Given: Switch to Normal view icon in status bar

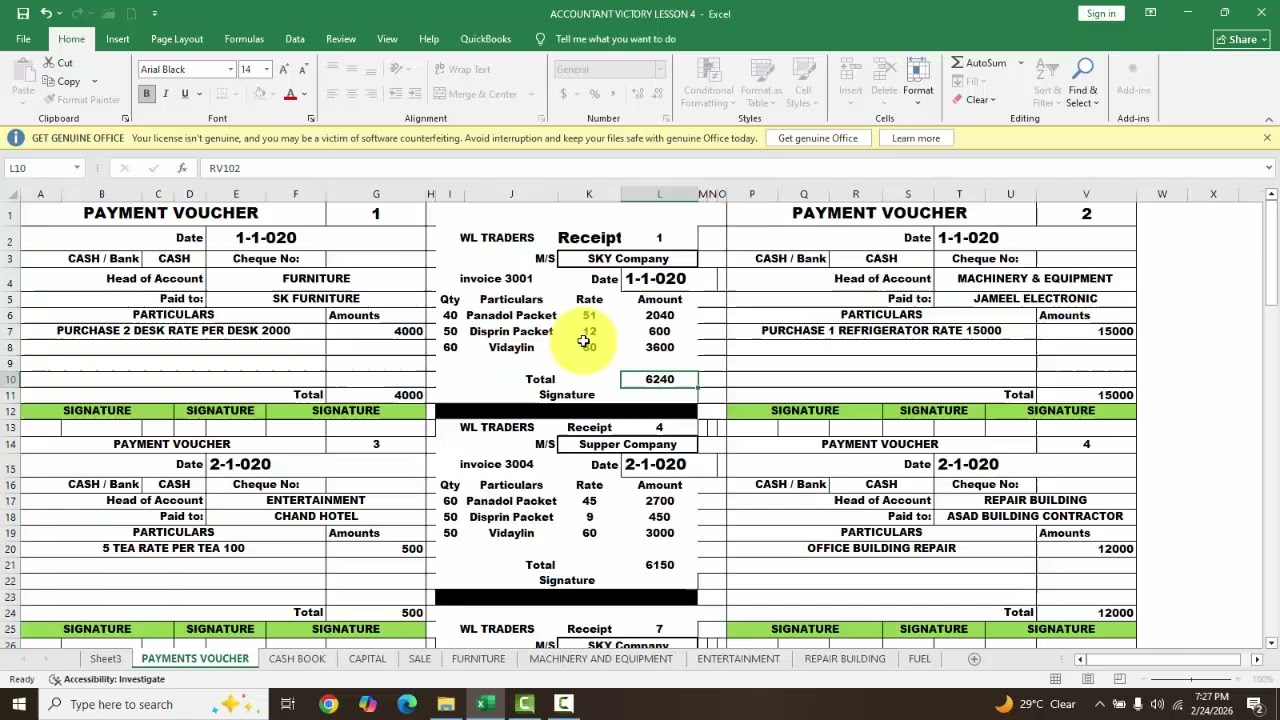Looking at the screenshot, I should click(1055, 679).
